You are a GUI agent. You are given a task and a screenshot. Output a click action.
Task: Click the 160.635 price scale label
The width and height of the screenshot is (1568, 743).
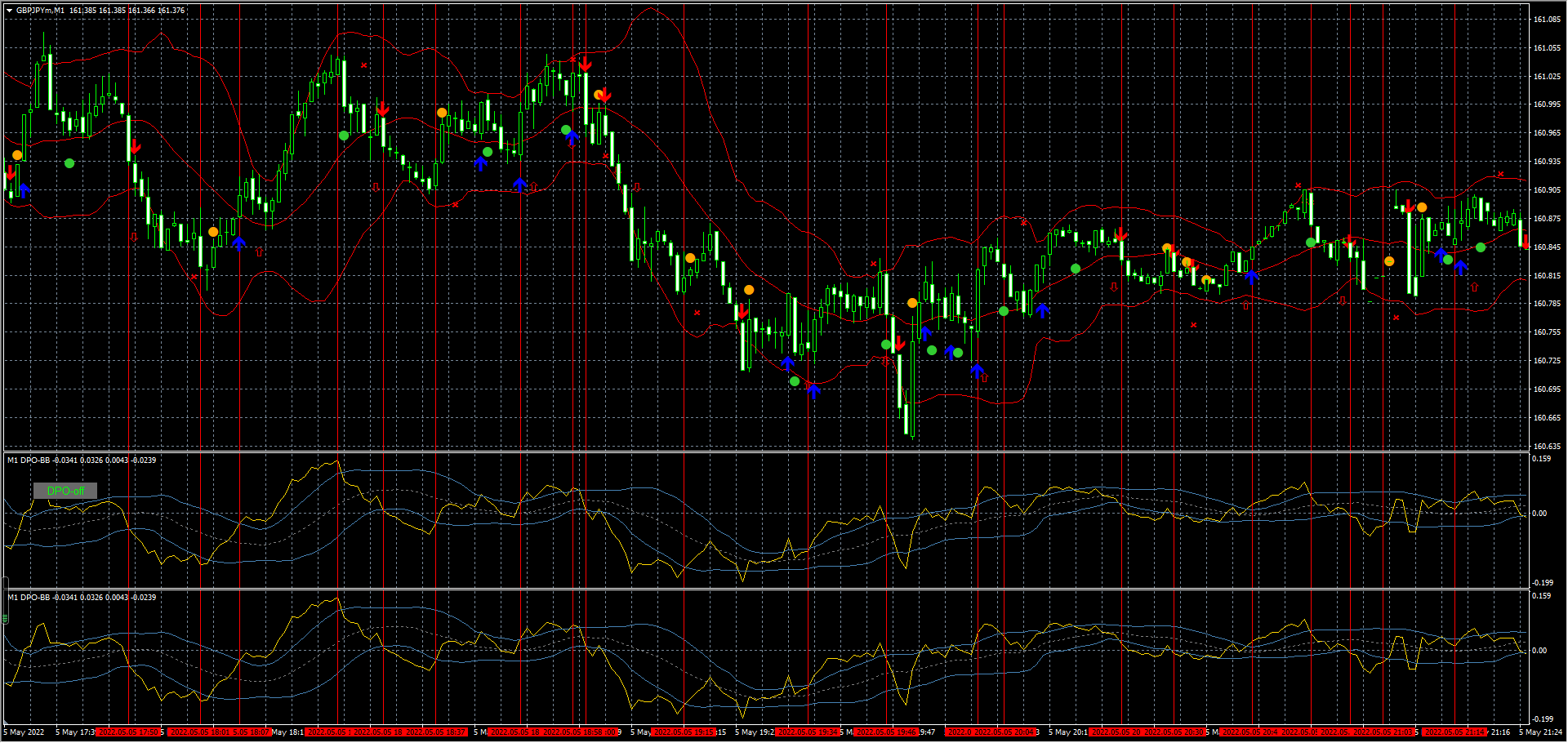coord(1547,447)
